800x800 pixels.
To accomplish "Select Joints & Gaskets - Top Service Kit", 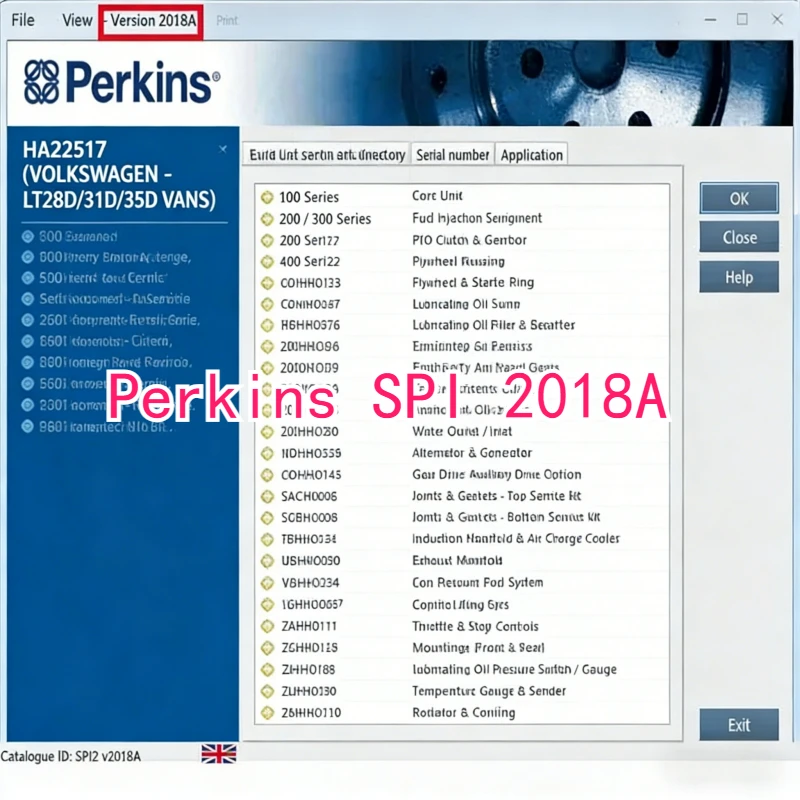I will pos(496,496).
